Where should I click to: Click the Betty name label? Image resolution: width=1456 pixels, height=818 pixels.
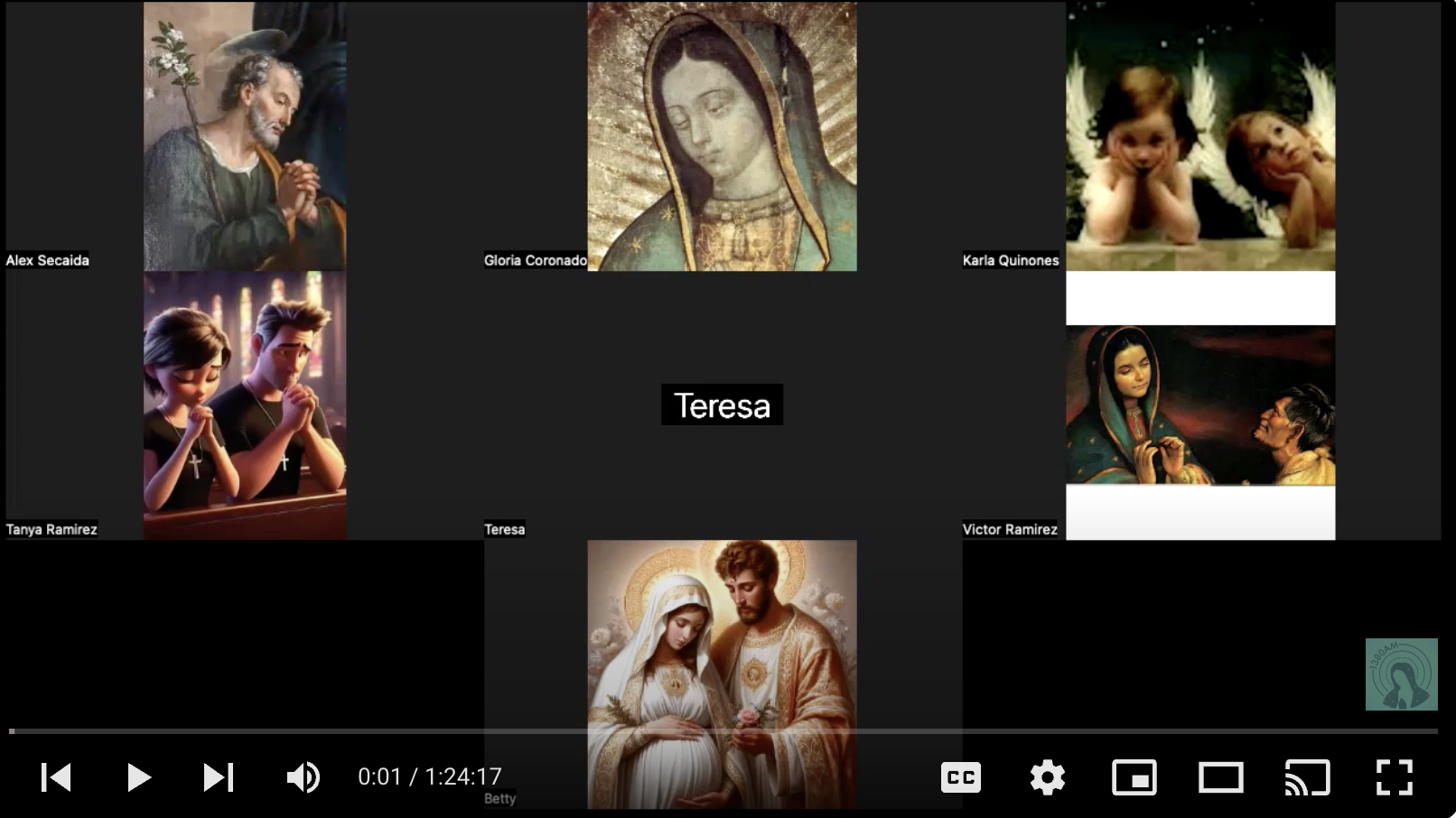pyautogui.click(x=500, y=798)
